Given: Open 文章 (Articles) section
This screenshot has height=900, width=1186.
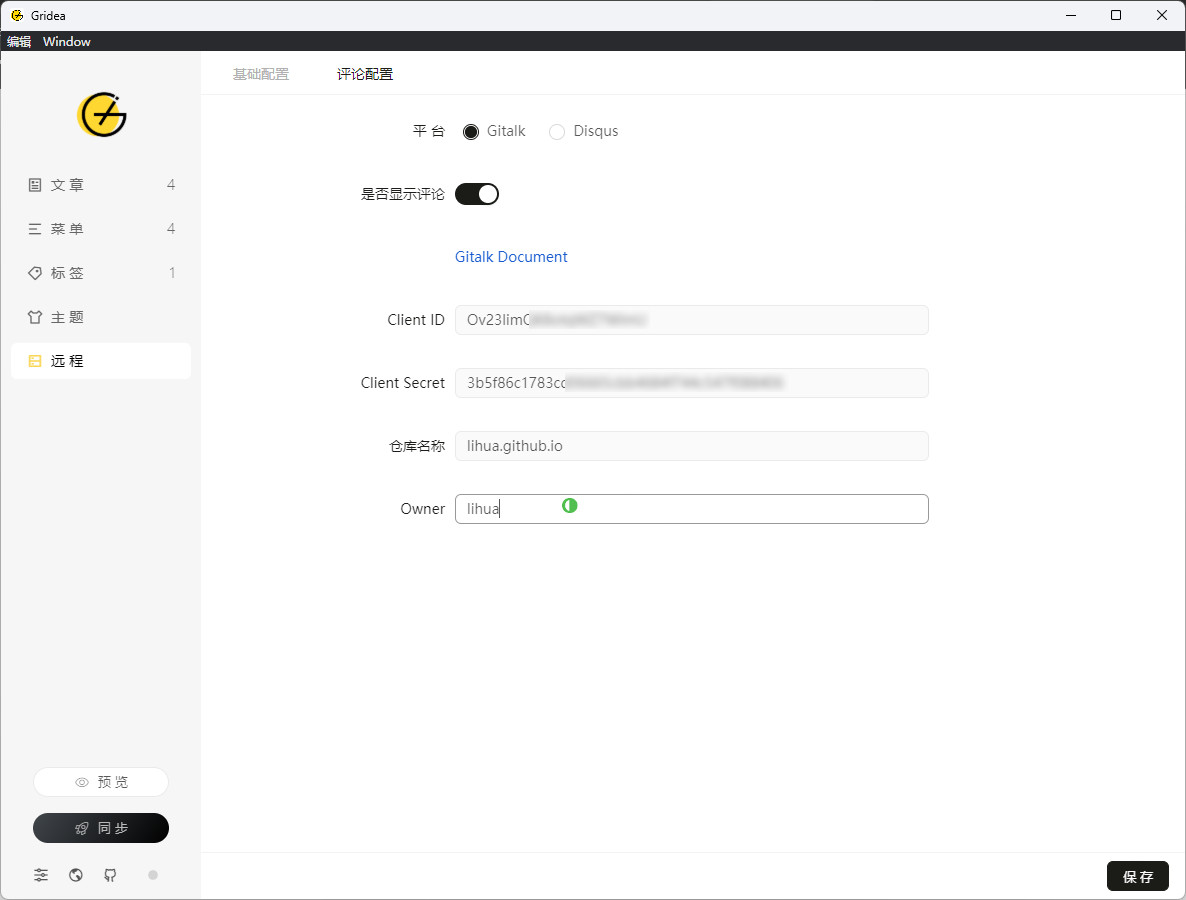Looking at the screenshot, I should 100,185.
